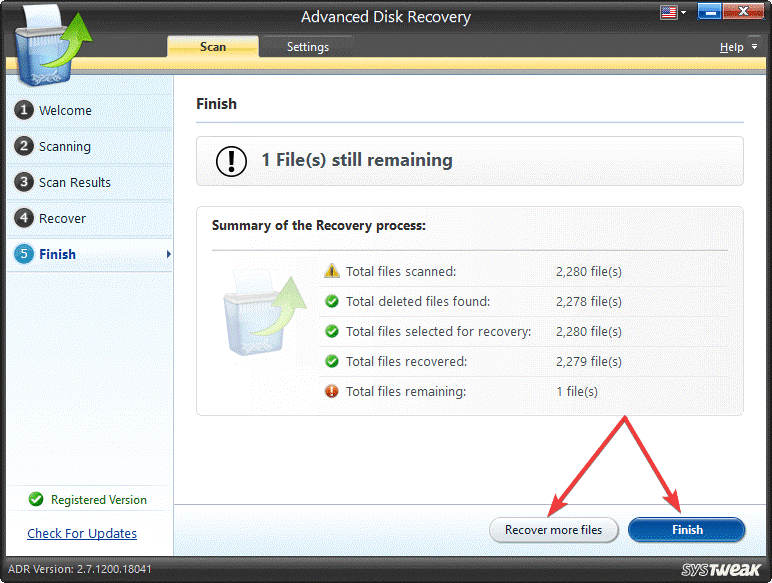Click the recycle bin summary image
772x583 pixels.
click(265, 312)
